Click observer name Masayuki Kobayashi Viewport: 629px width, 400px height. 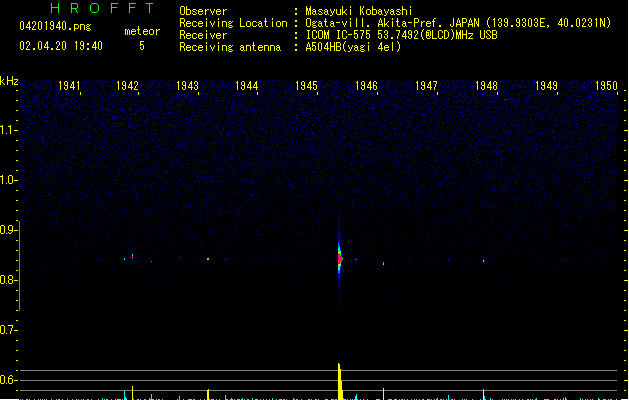click(x=359, y=11)
